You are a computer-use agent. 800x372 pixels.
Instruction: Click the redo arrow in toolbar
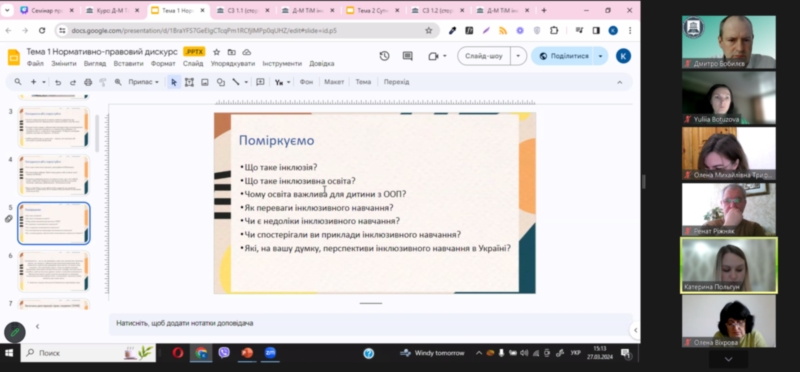pos(73,82)
